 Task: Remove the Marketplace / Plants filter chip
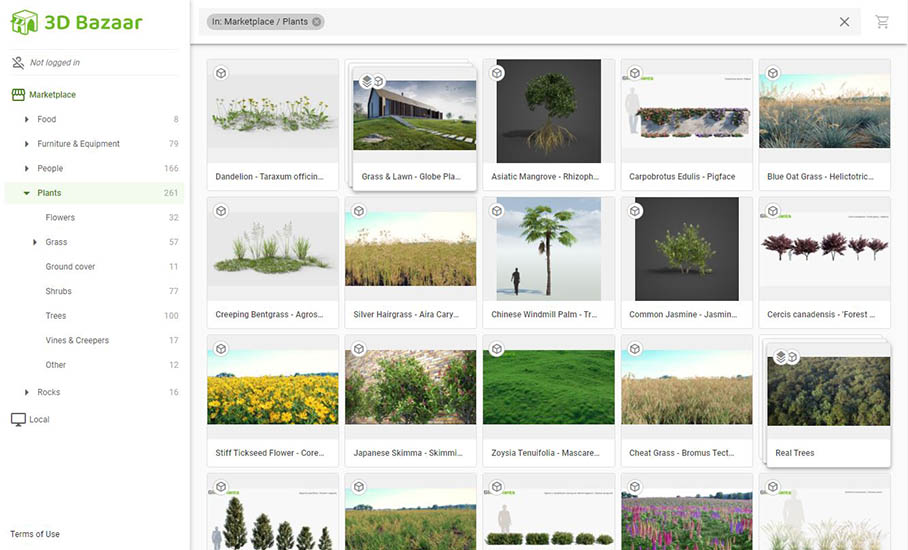[x=317, y=22]
